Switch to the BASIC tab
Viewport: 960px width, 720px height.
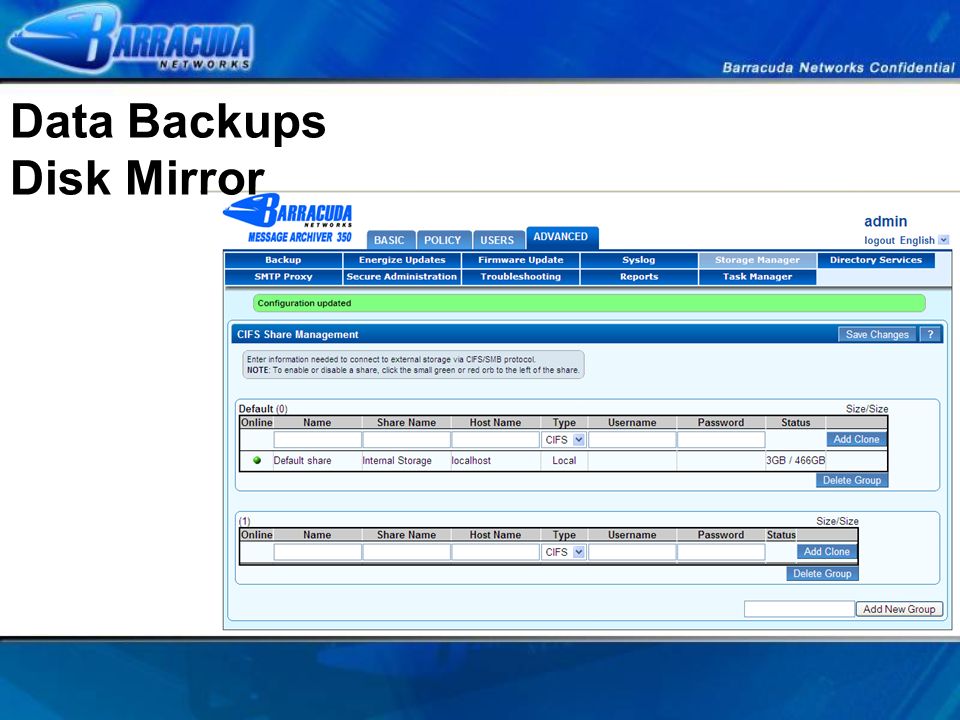coord(389,240)
